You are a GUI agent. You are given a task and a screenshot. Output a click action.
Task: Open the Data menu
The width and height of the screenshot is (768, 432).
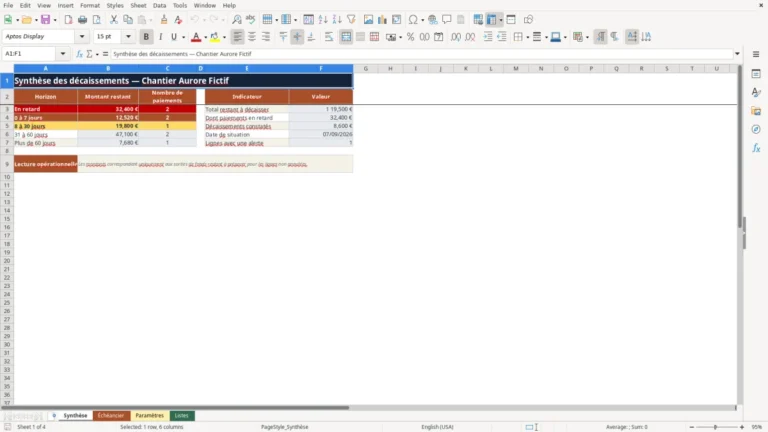[x=159, y=5]
